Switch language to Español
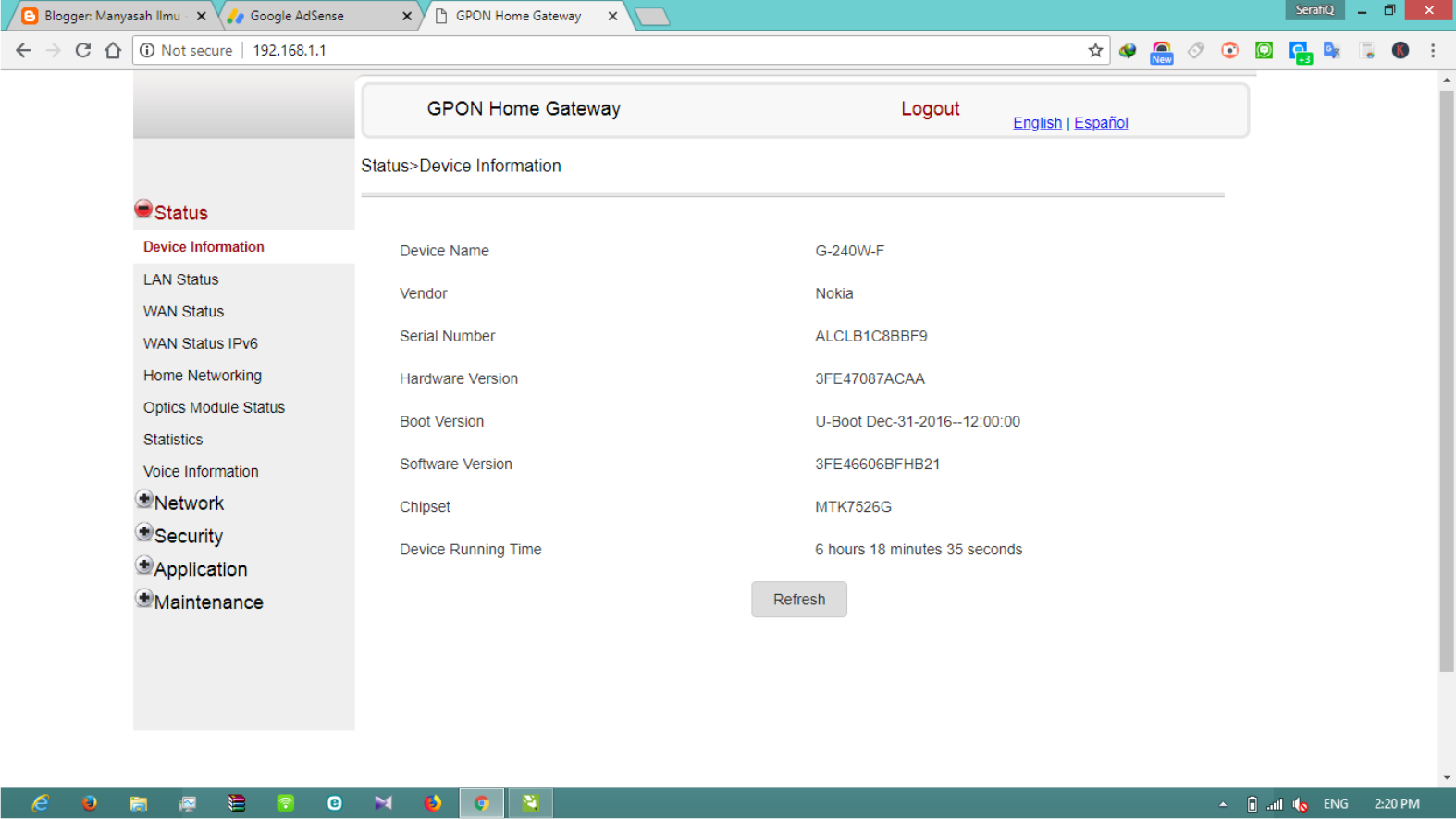Viewport: 1456px width, 819px height. pyautogui.click(x=1101, y=123)
